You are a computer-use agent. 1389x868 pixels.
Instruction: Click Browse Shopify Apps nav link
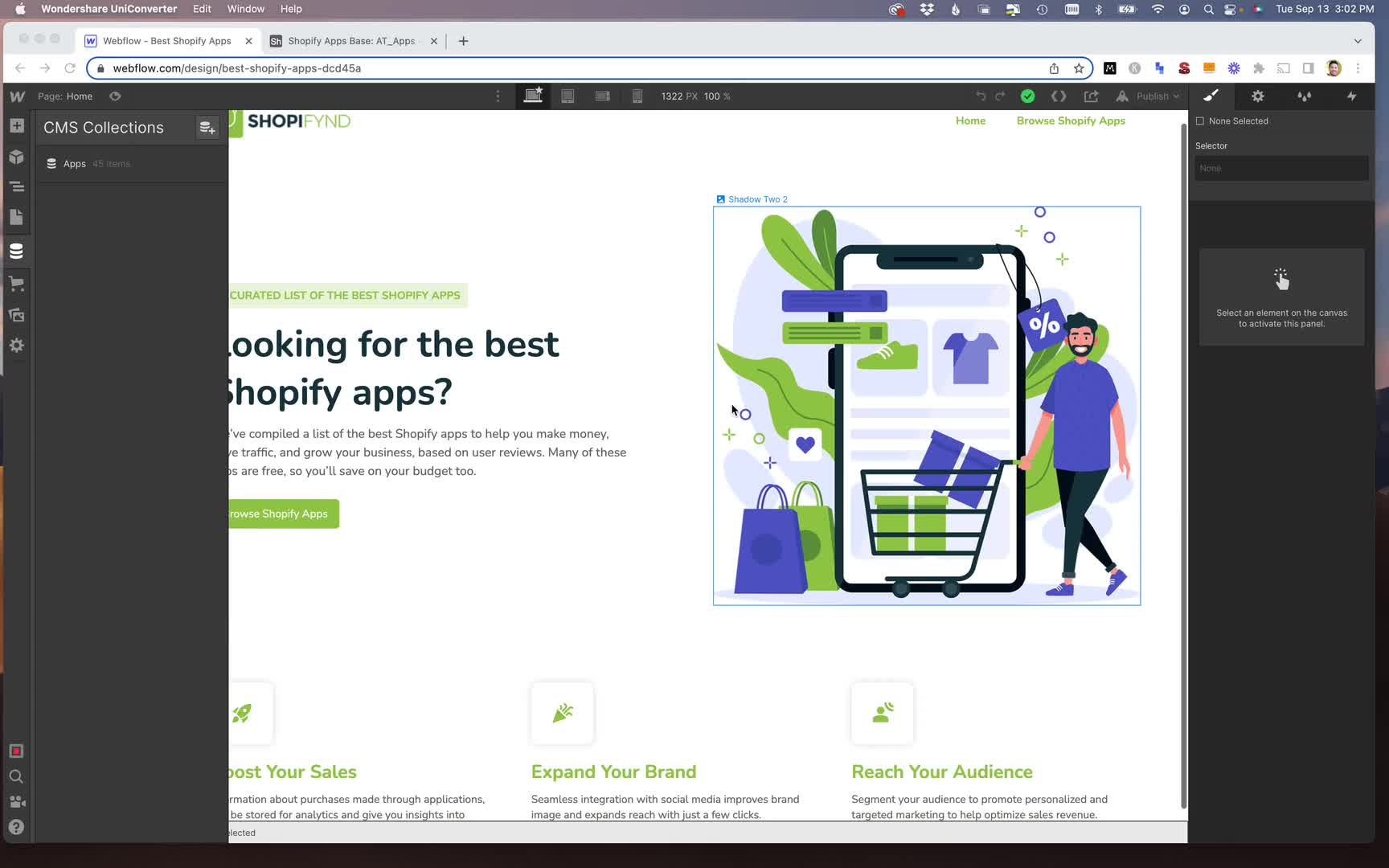click(x=1071, y=121)
